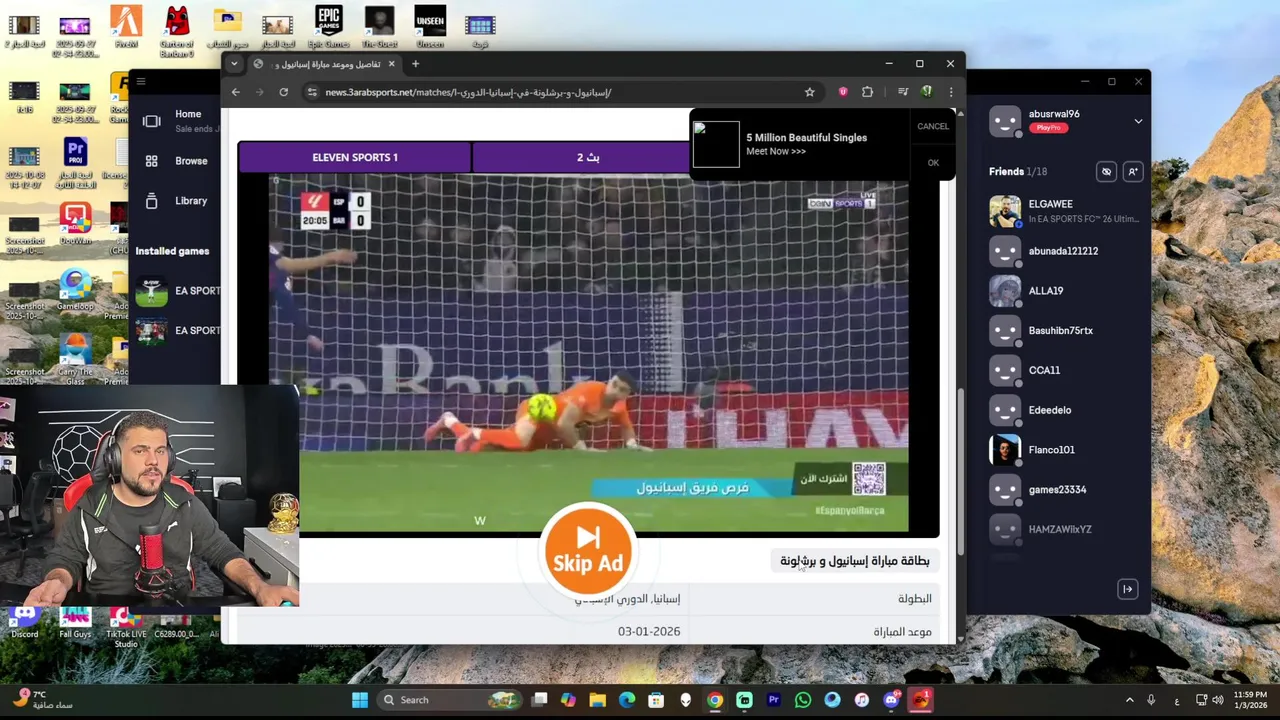Open the browser profile avatar icon
The image size is (1280, 720).
927,92
